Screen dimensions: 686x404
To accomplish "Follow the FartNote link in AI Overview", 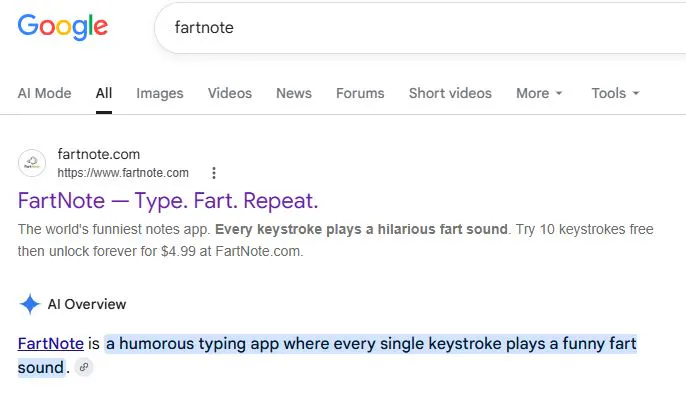I will [51, 344].
